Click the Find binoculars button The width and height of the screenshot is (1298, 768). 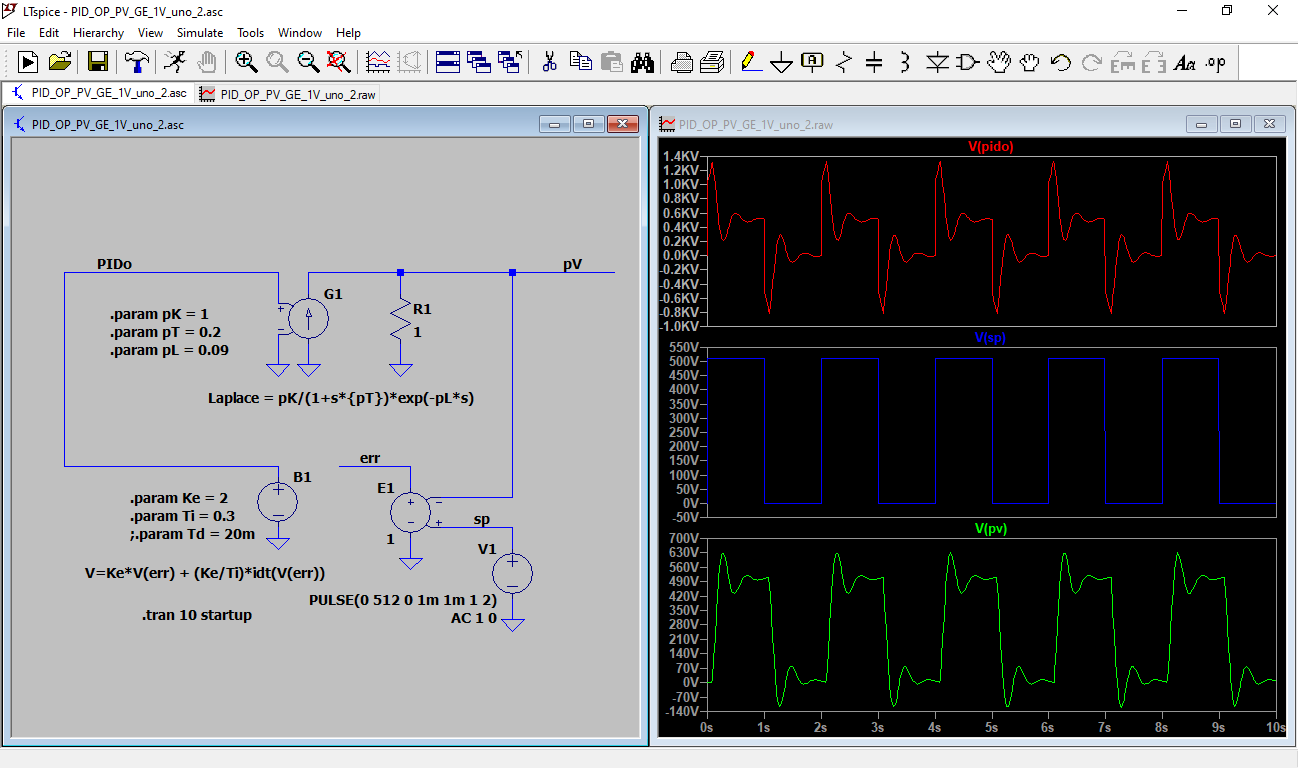643,62
